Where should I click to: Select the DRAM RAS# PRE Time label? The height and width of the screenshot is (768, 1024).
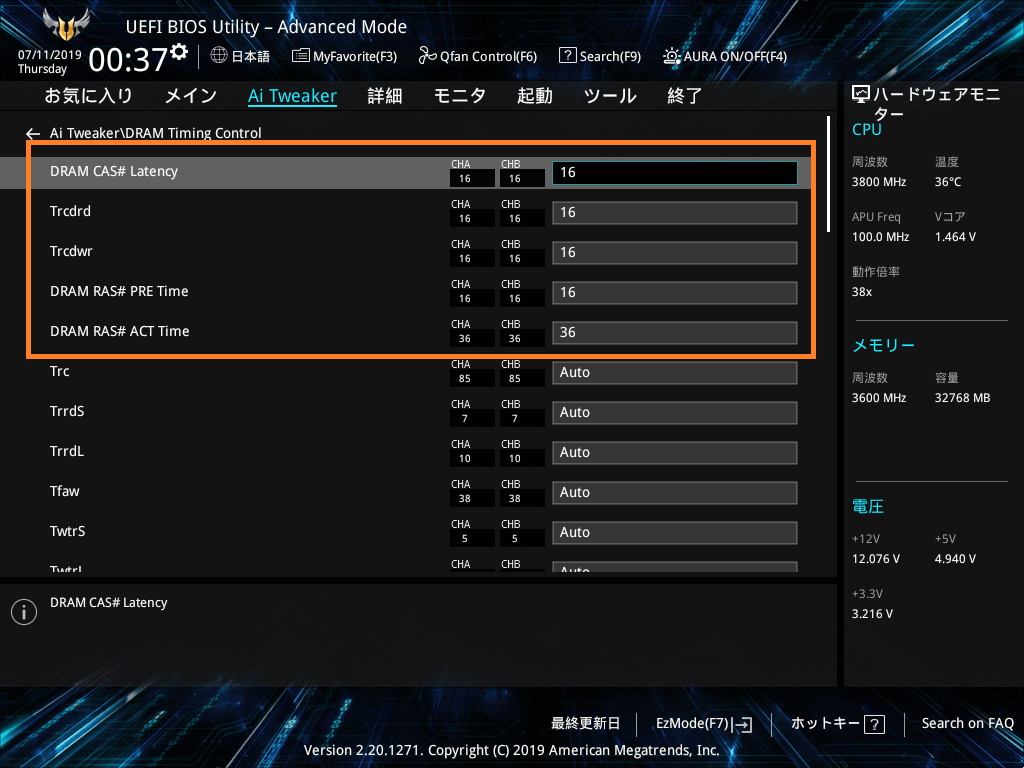click(x=119, y=291)
